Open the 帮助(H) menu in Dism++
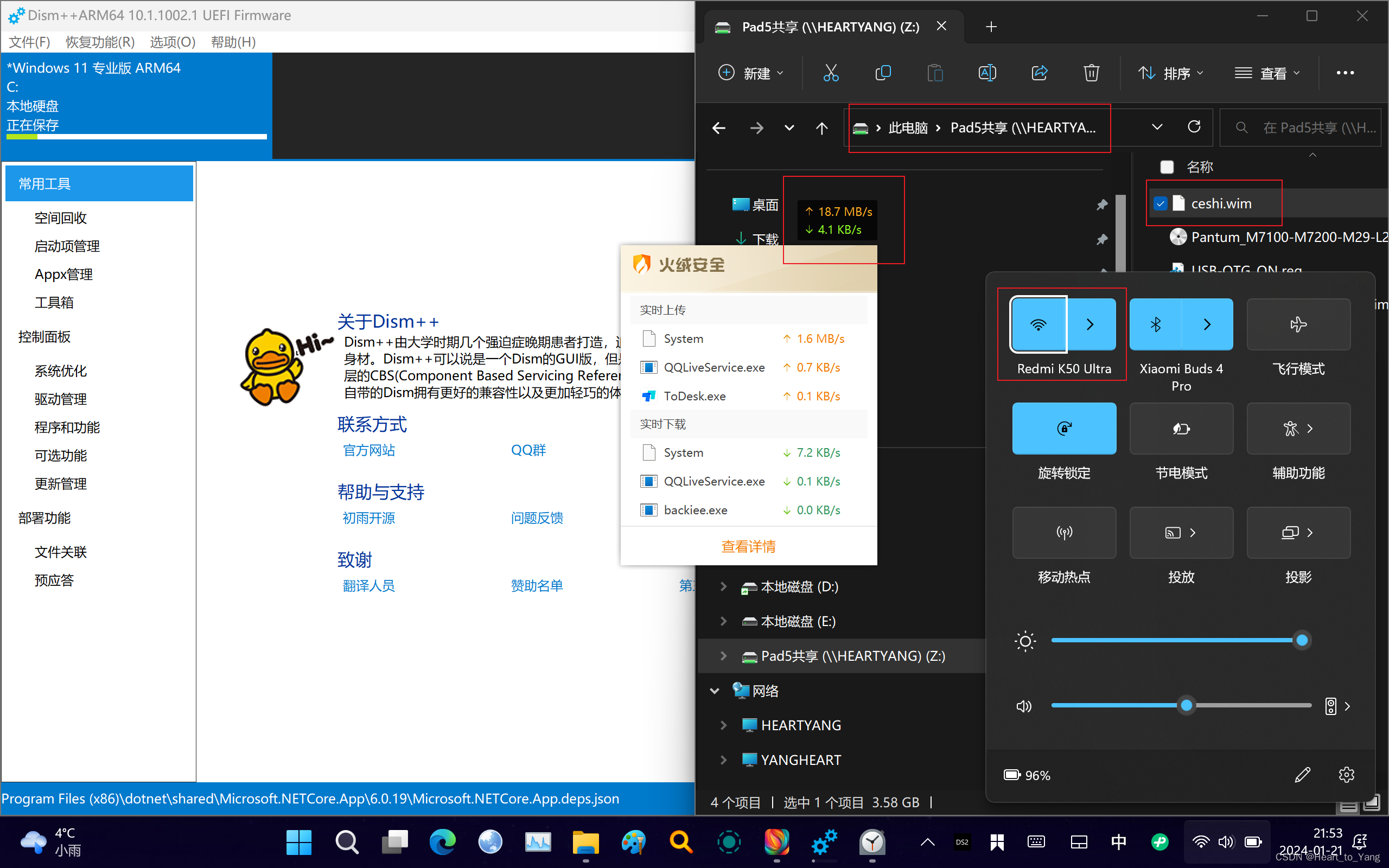 point(233,42)
